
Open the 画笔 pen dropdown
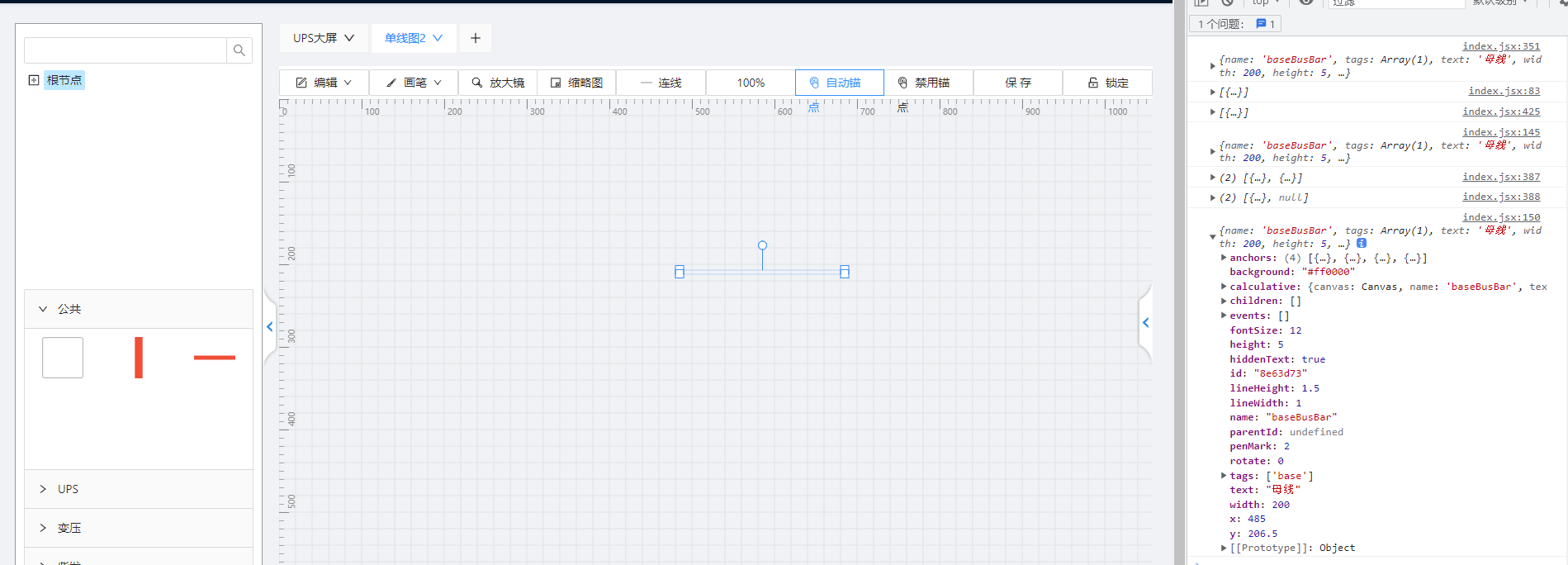(415, 83)
